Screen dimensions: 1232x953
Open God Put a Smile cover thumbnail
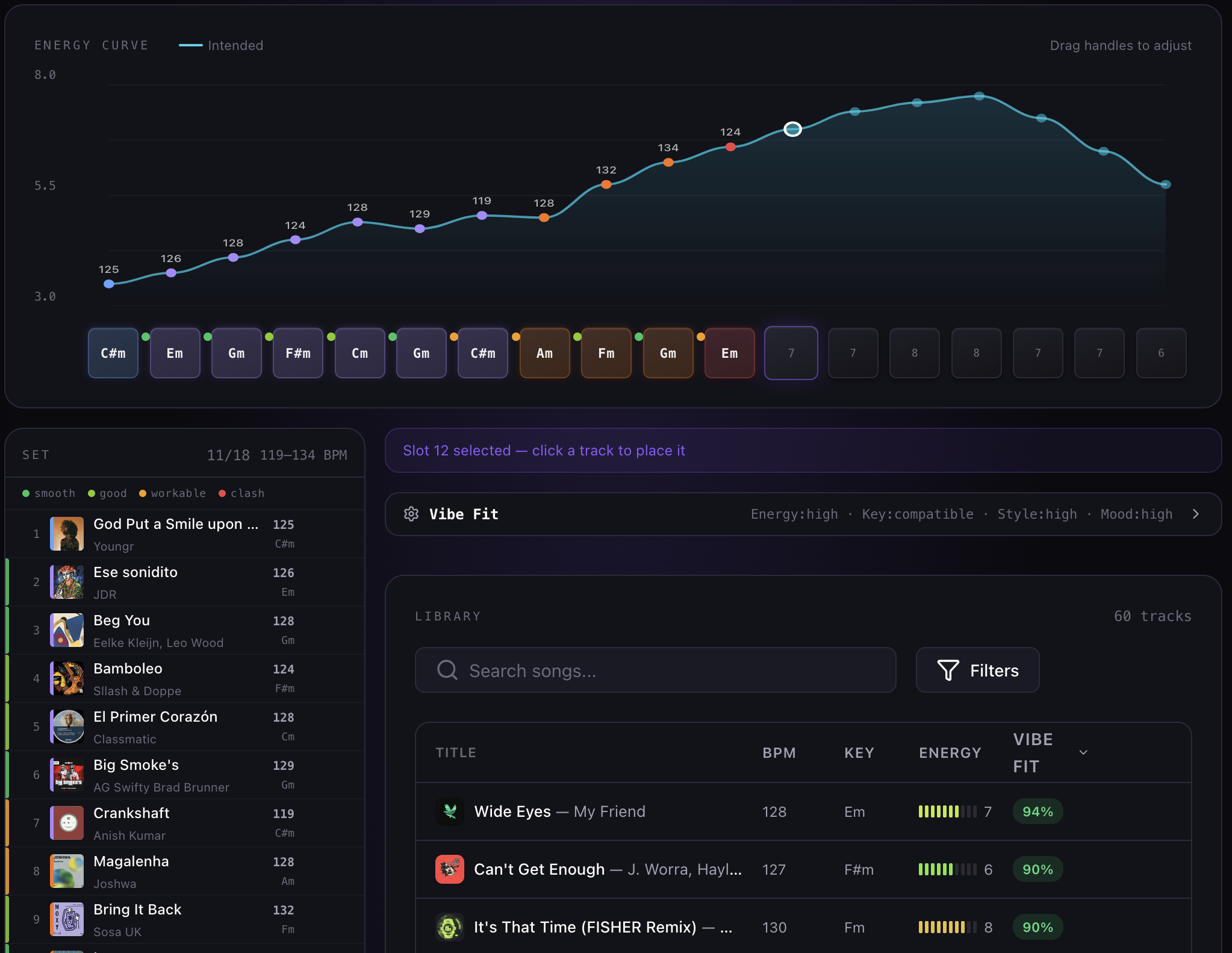point(67,534)
